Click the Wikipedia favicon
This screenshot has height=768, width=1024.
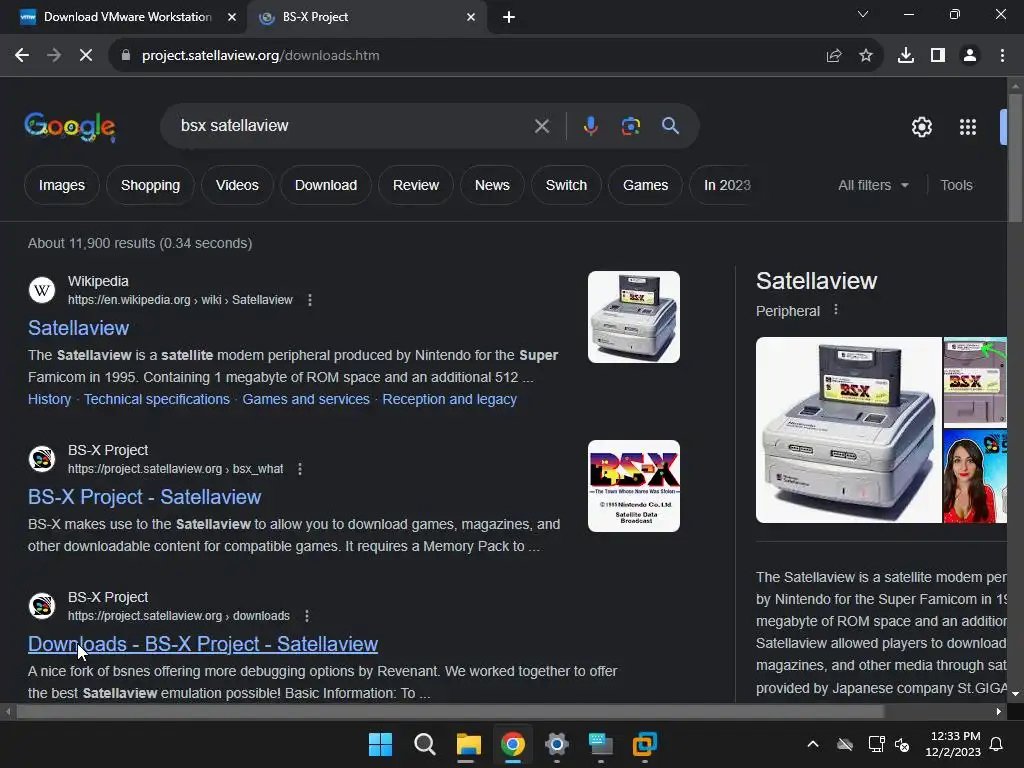pos(42,290)
